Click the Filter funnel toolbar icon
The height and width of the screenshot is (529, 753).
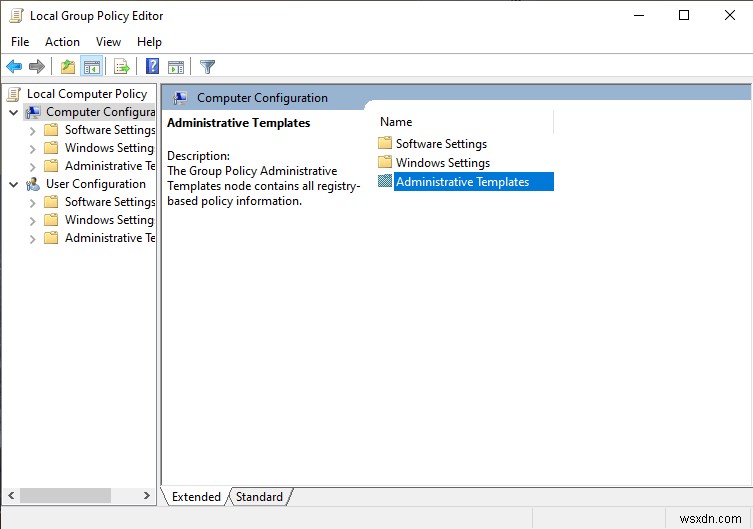point(207,66)
